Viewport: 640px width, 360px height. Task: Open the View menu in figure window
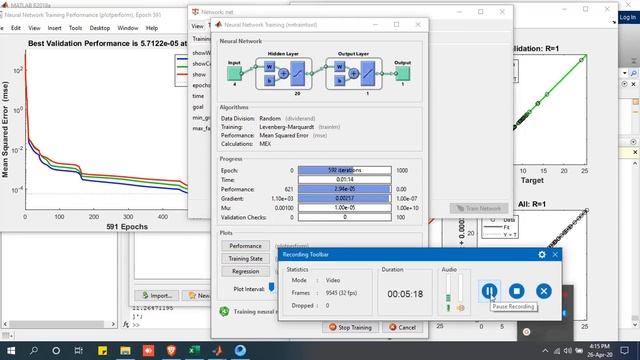point(34,28)
